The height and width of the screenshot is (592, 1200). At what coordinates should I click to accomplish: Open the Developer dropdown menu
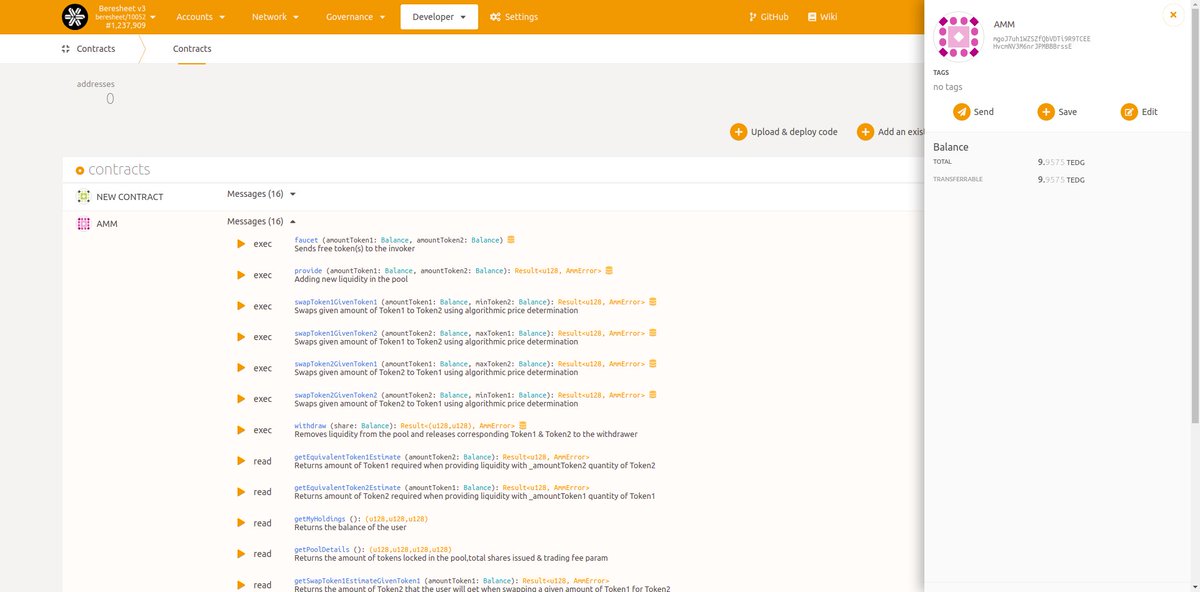click(x=439, y=17)
